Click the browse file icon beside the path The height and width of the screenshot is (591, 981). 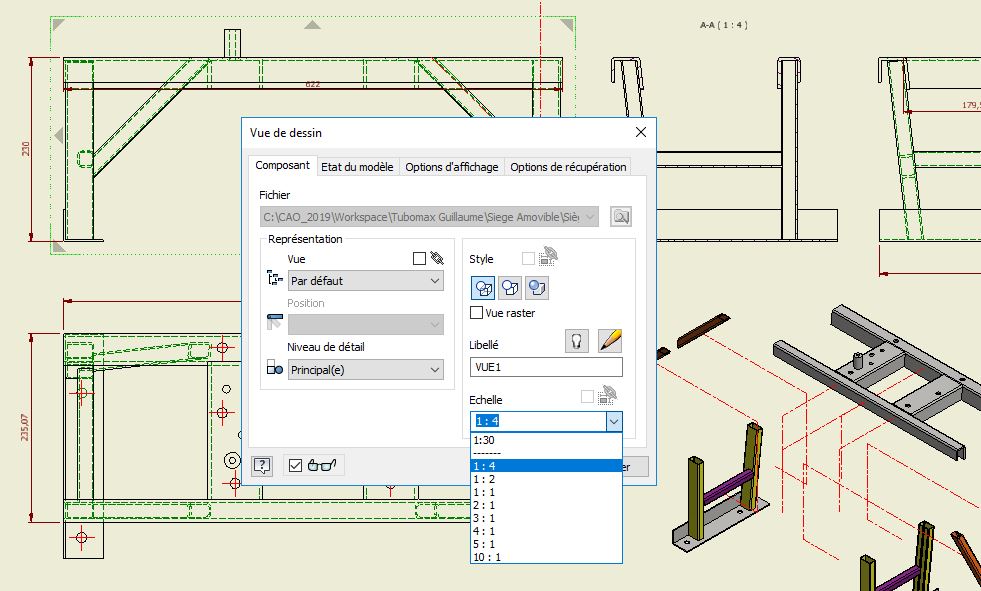coord(622,217)
